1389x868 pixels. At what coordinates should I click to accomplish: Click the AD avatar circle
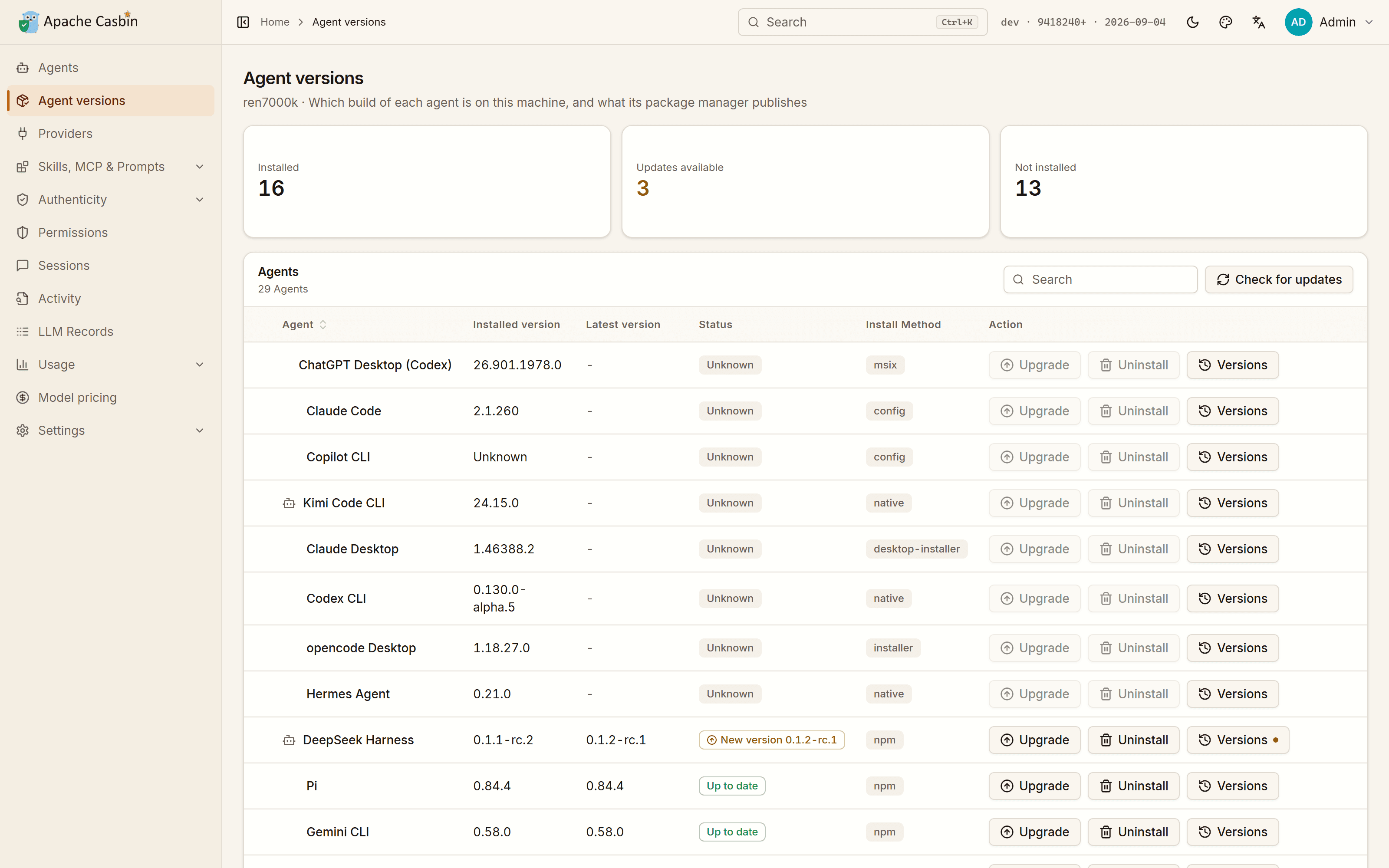click(1298, 22)
